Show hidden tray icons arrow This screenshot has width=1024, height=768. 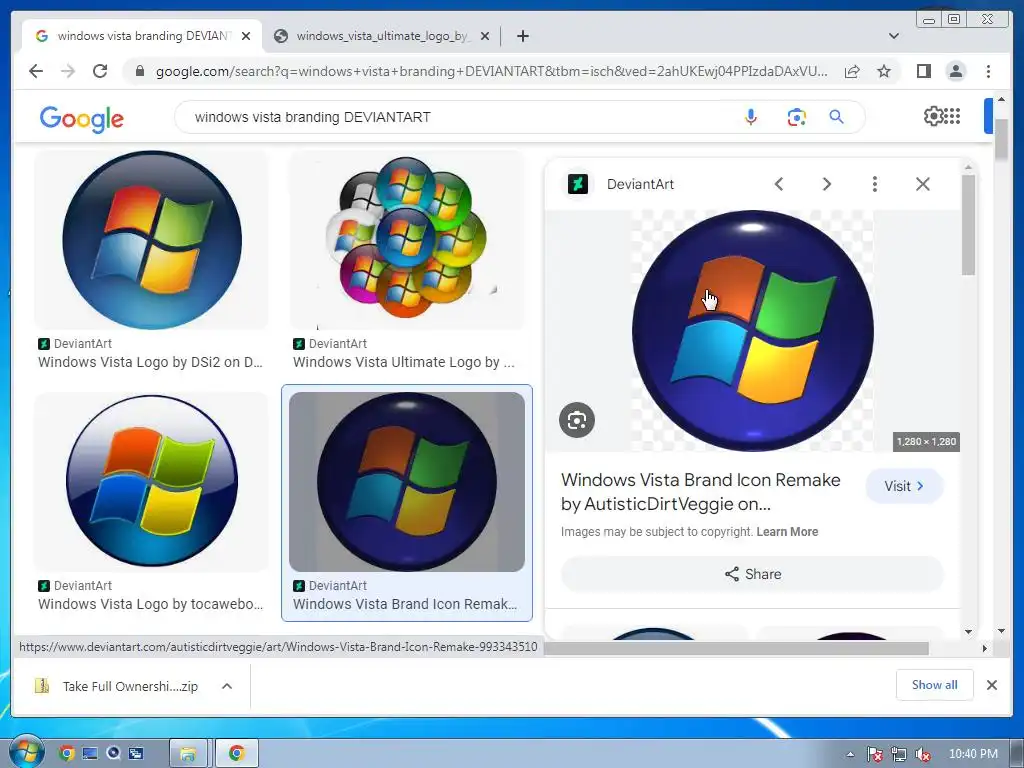850,754
